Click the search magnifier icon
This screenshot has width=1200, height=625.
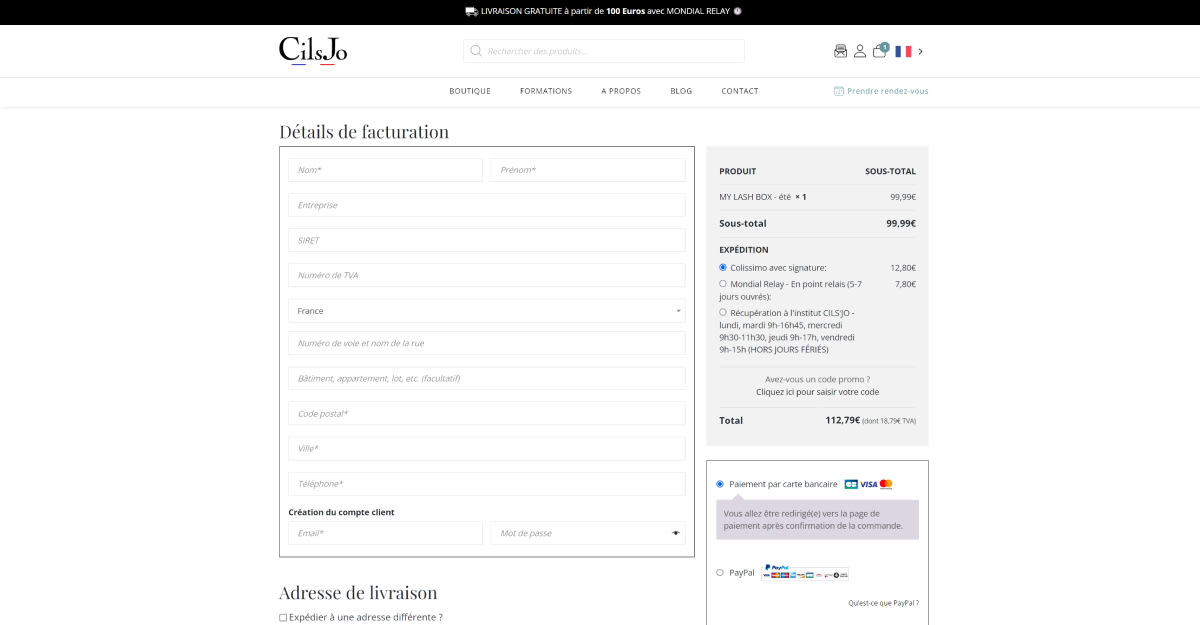[x=476, y=51]
